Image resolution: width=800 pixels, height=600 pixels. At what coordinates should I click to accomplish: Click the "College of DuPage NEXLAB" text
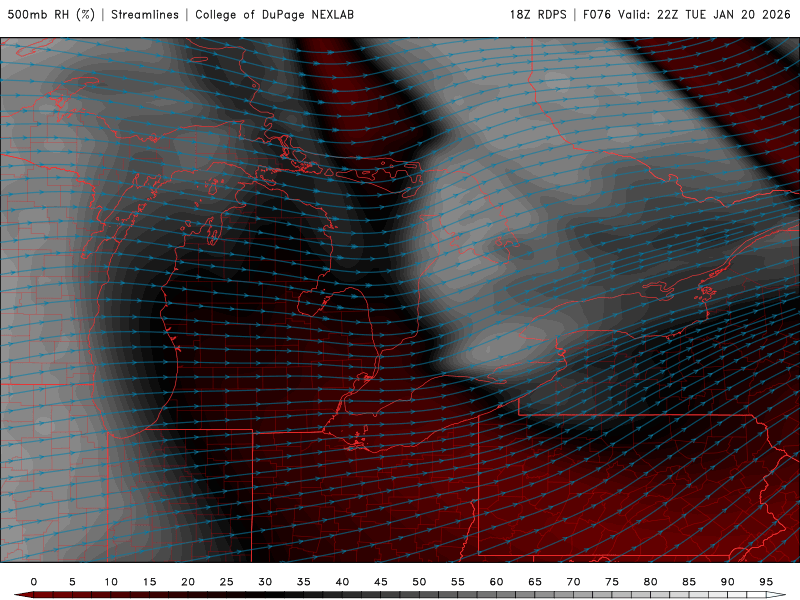[274, 14]
